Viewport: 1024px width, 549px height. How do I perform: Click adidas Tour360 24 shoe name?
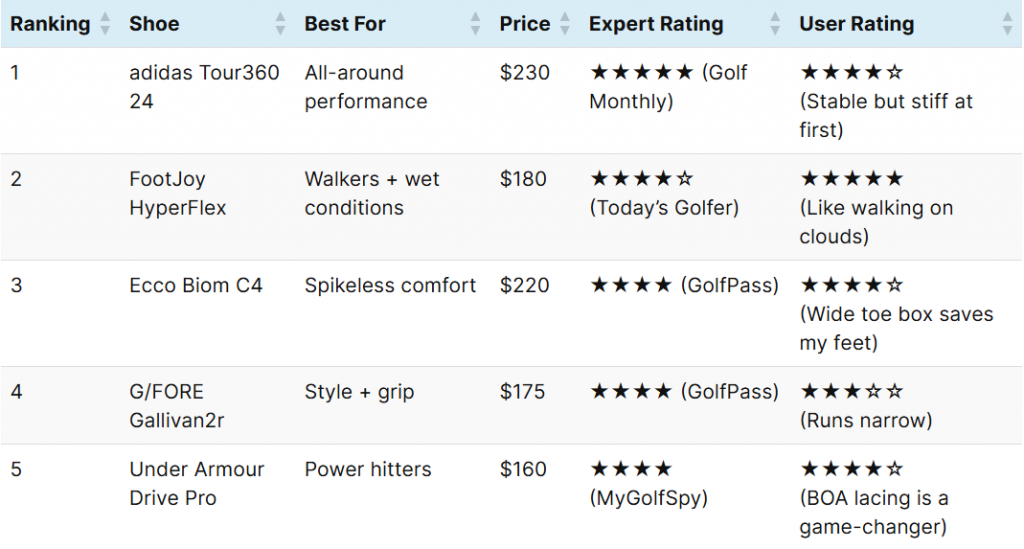(204, 87)
